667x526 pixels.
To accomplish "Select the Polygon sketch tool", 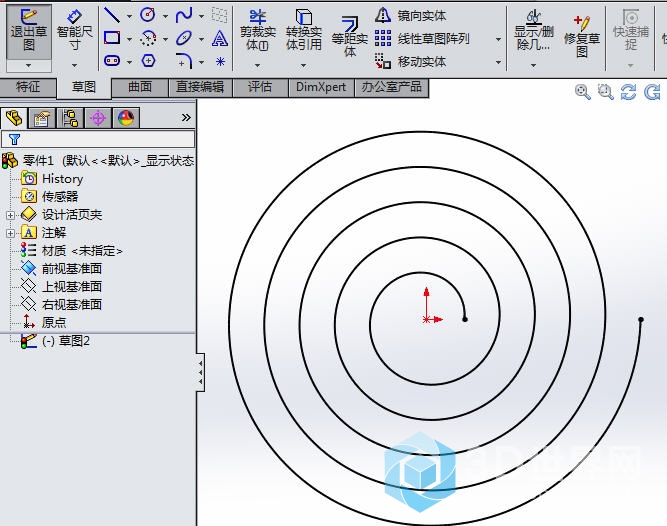I will (147, 61).
